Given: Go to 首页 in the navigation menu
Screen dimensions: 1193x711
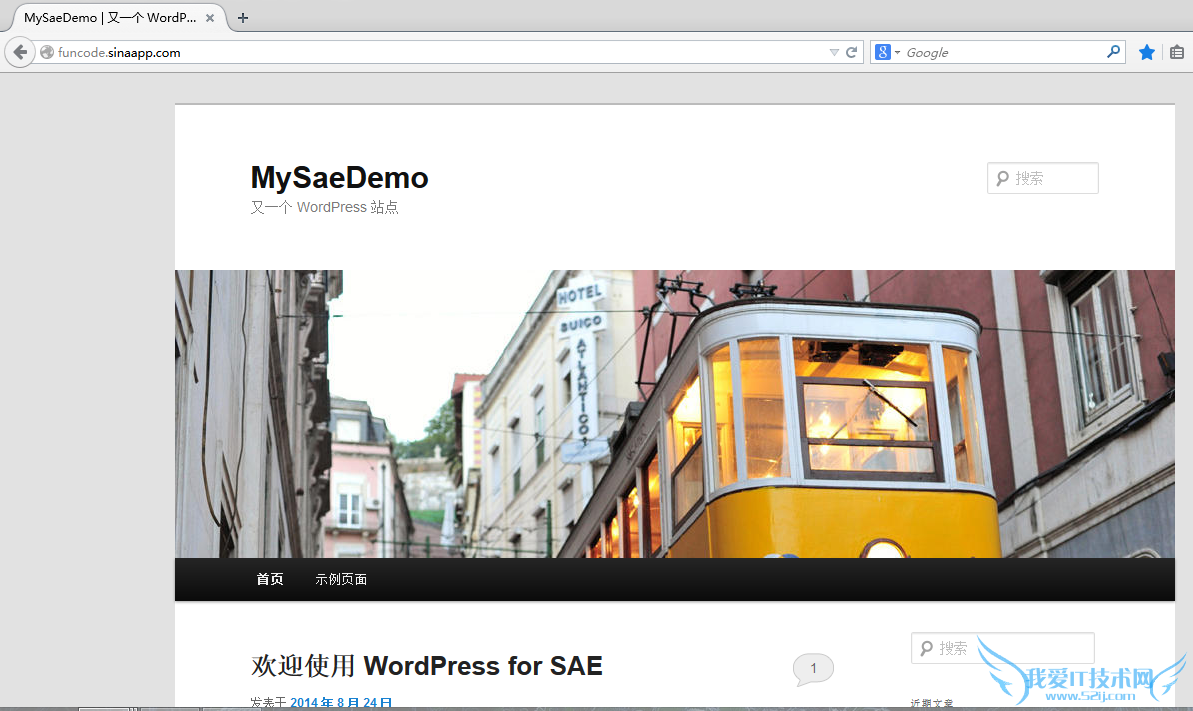Looking at the screenshot, I should tap(269, 579).
